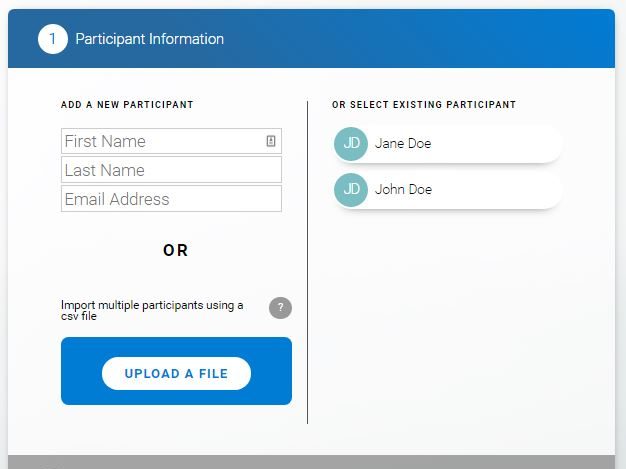Open the question mark help icon
The image size is (626, 469).
[x=280, y=307]
